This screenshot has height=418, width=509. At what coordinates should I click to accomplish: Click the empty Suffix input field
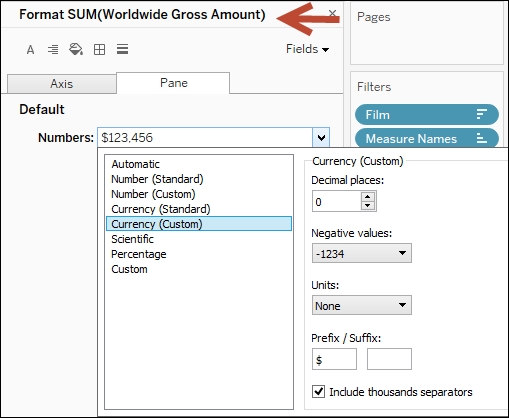pyautogui.click(x=389, y=359)
